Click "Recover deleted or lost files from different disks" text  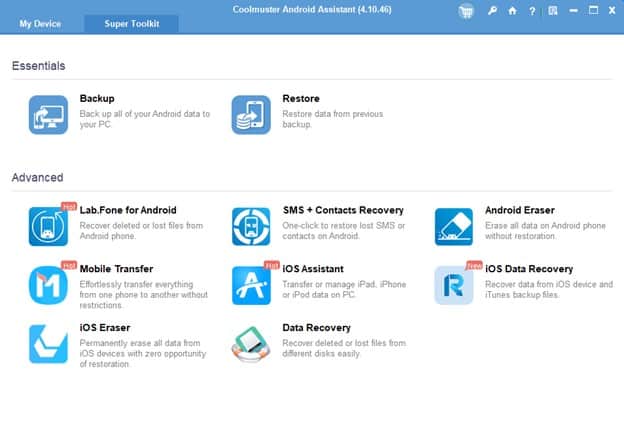pos(344,348)
